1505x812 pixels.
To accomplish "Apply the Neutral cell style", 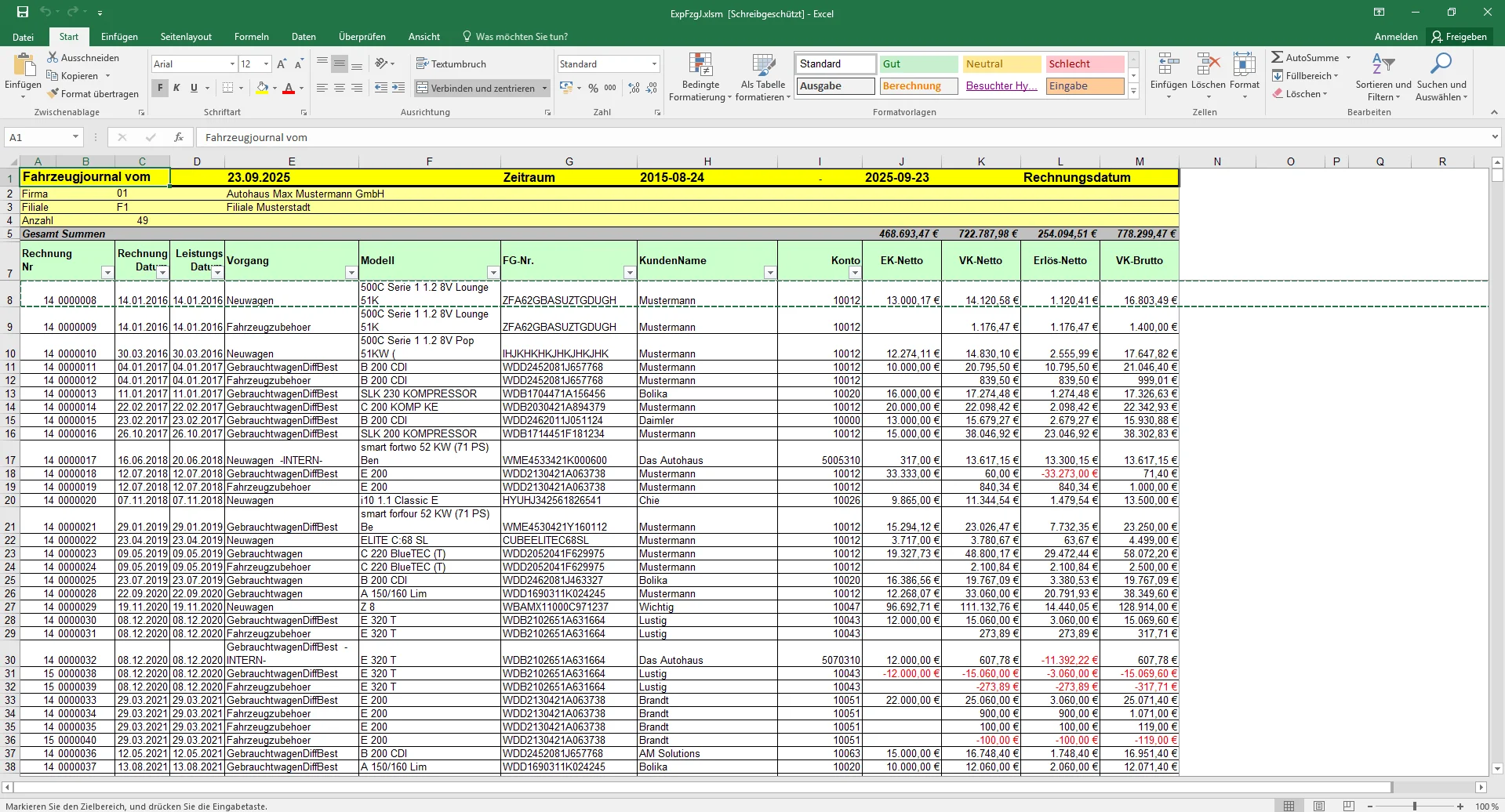I will pos(1002,63).
